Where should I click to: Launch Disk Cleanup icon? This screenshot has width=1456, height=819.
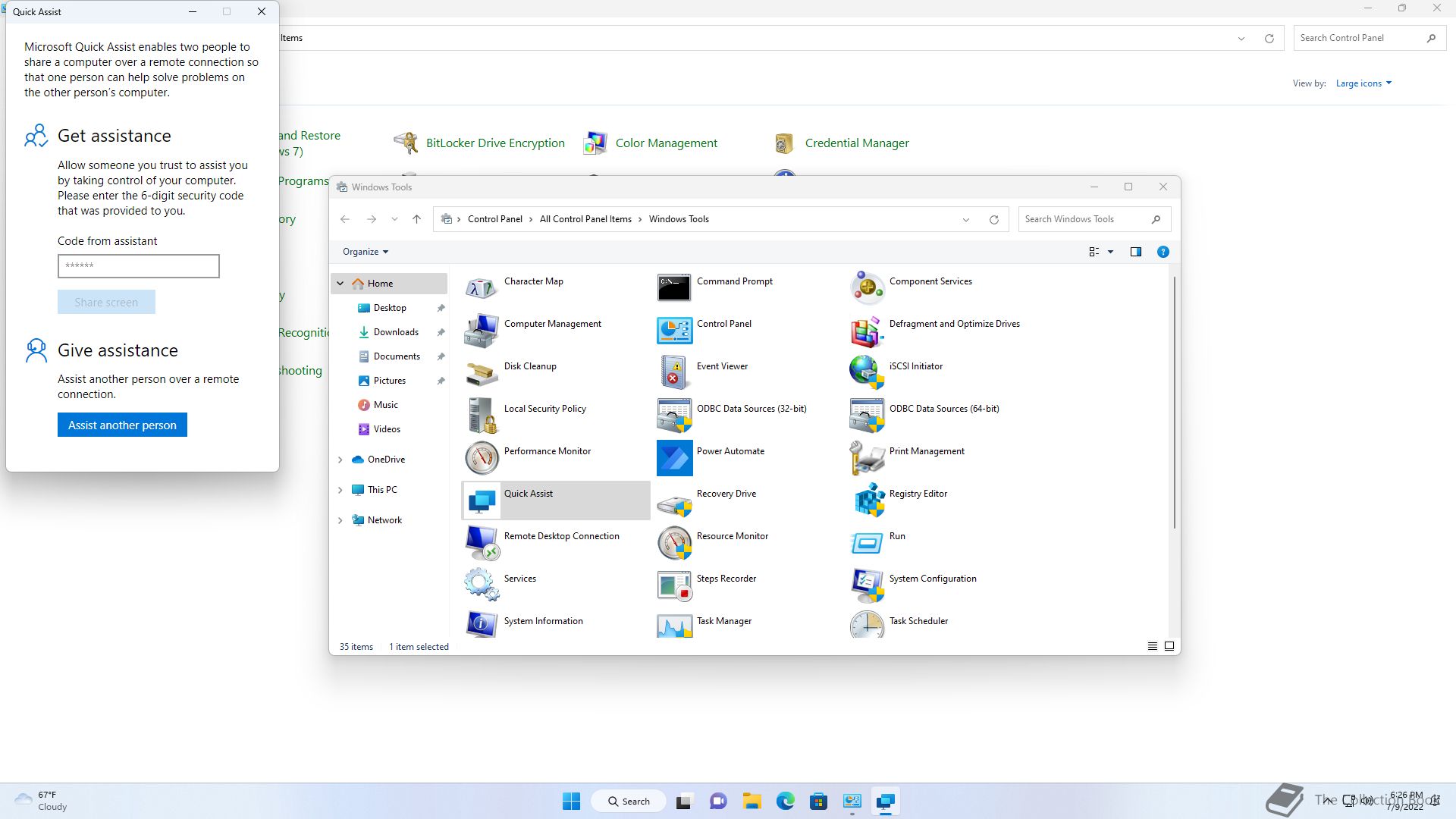click(481, 372)
